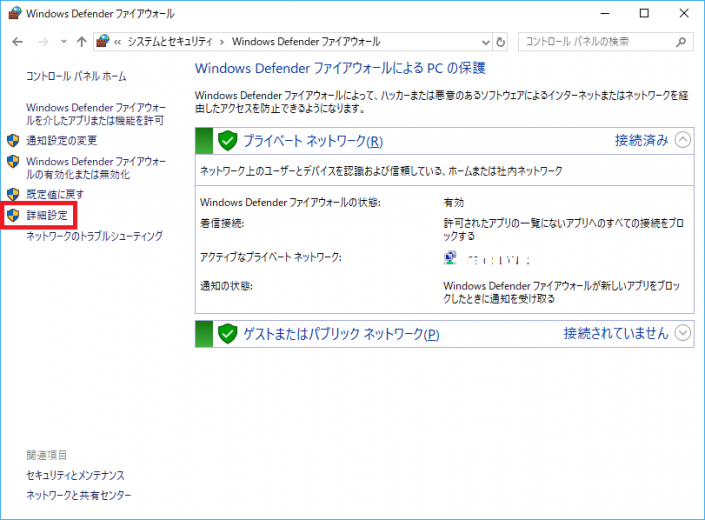The image size is (705, 520).
Task: Close the firewall window
Action: pos(684,13)
